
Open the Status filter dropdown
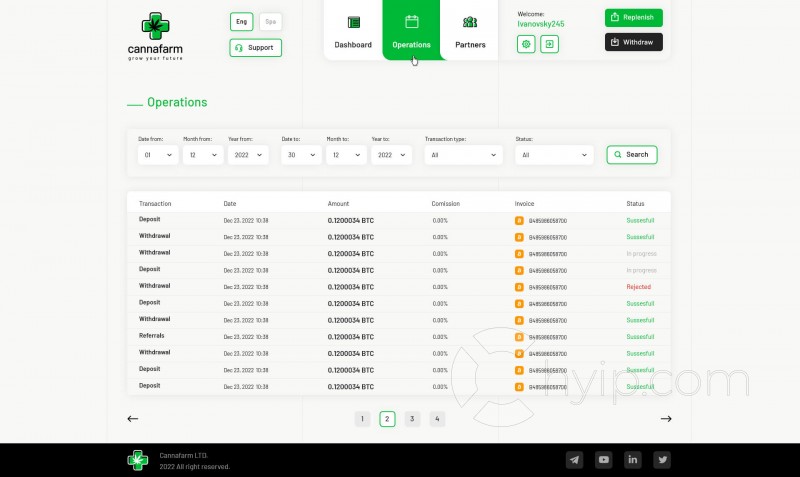[x=554, y=155]
